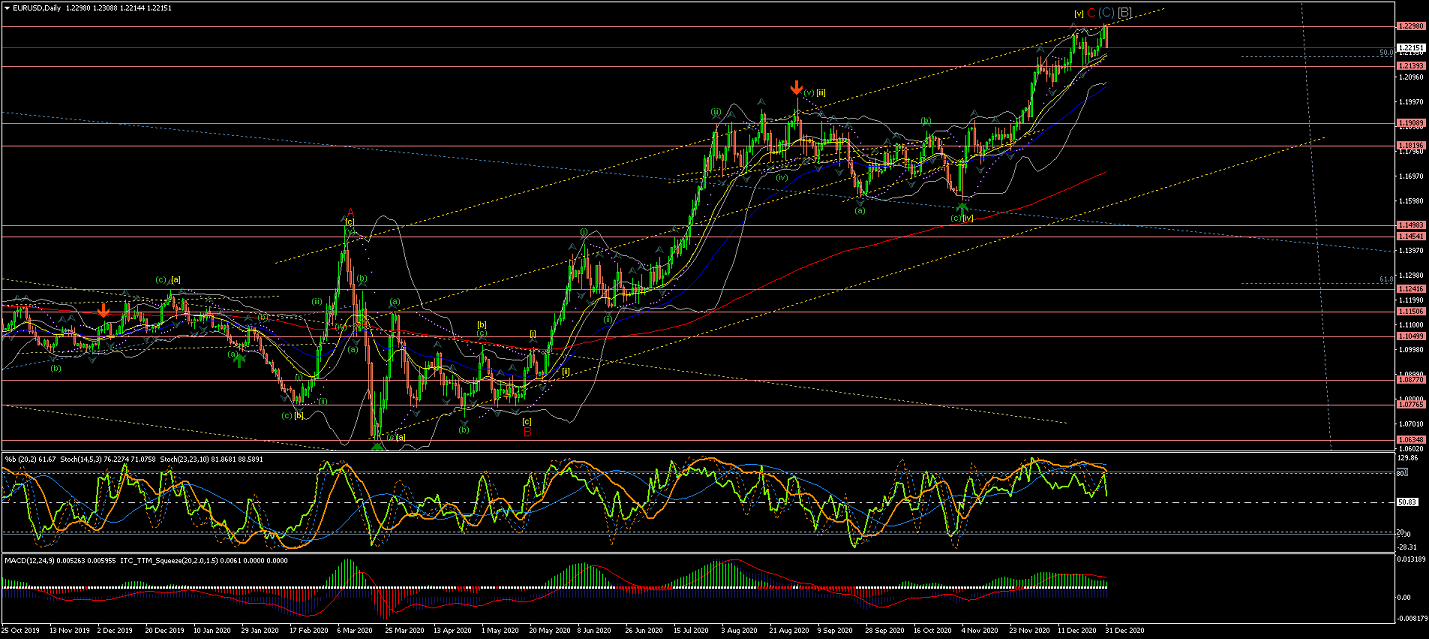Click the red wave label A at March peak
Viewport: 1429px width, 639px height.
(350, 212)
